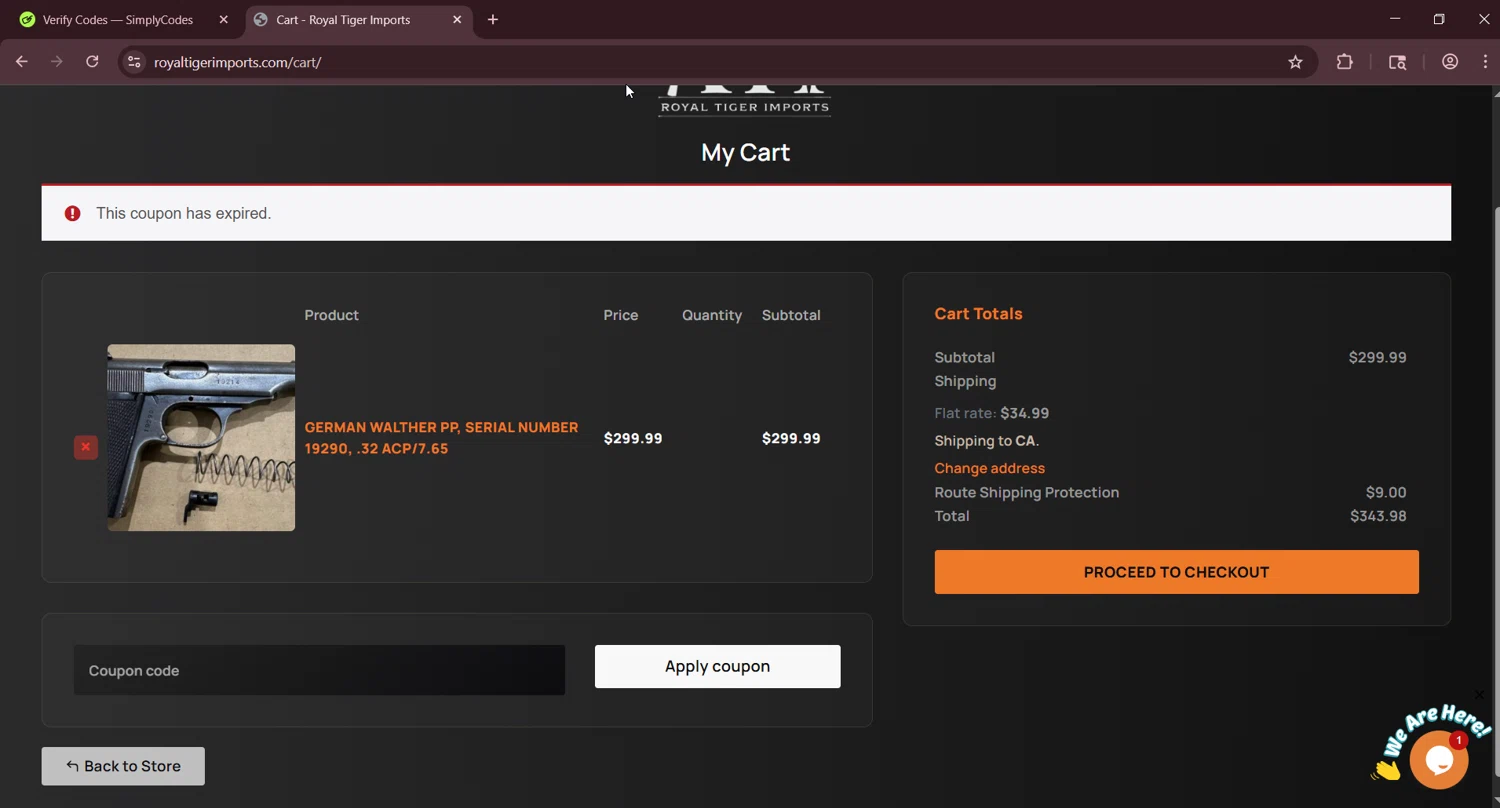Click the Flat rate: $34.99 text
Screen dimensions: 1500x808
(x=991, y=413)
